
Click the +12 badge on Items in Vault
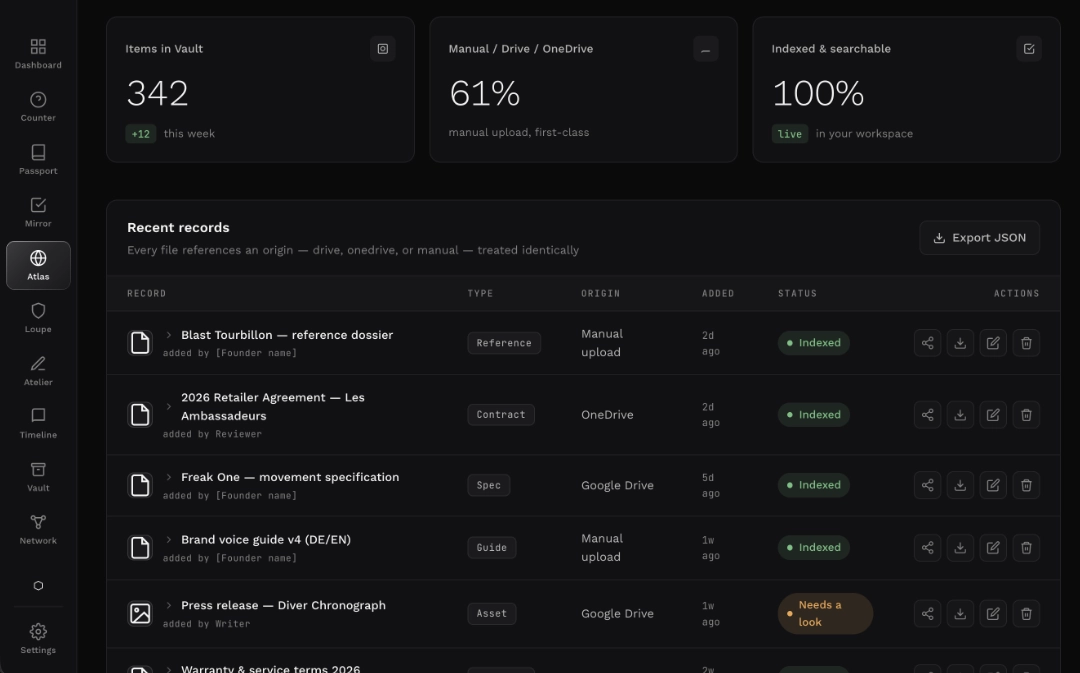pos(141,134)
